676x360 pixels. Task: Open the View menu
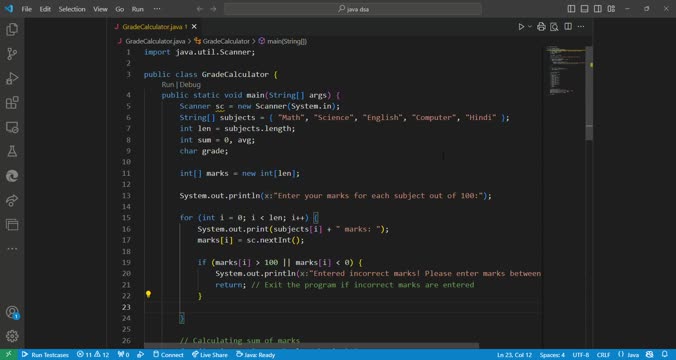coord(100,9)
